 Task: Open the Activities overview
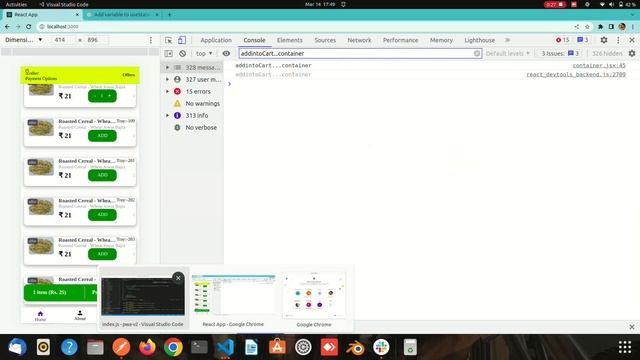[16, 4]
